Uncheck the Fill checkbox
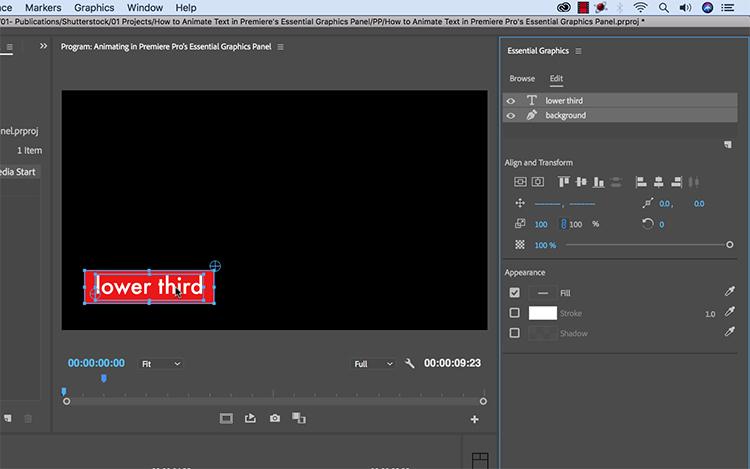 click(x=514, y=293)
